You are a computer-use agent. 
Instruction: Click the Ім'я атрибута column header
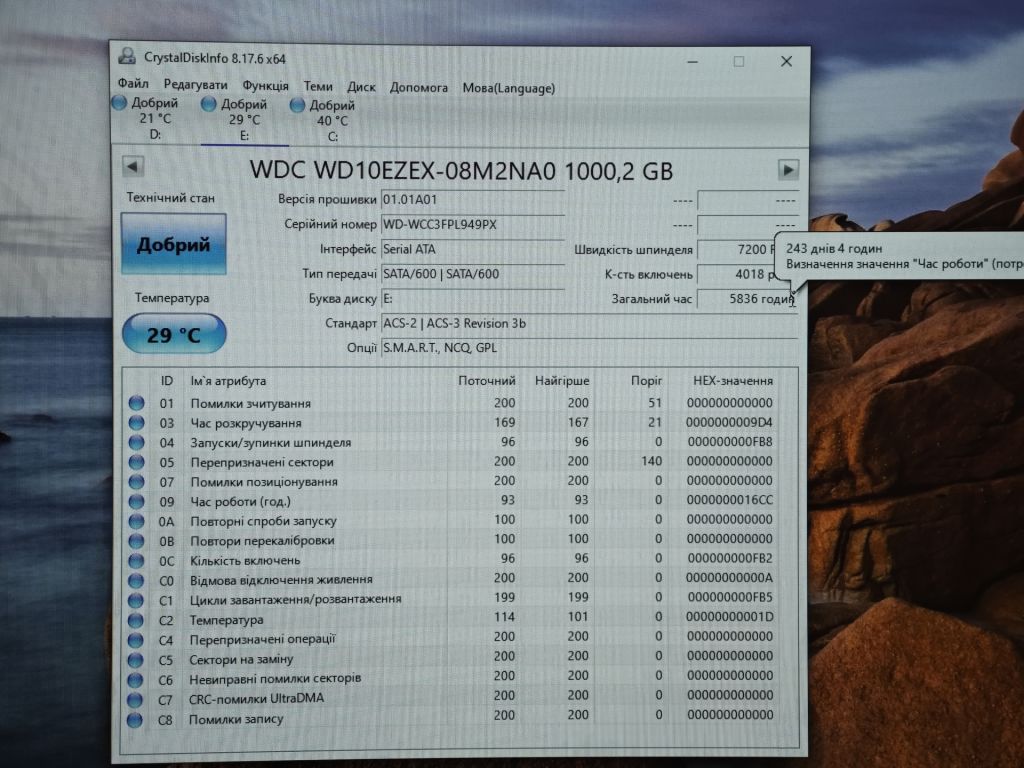coord(229,381)
